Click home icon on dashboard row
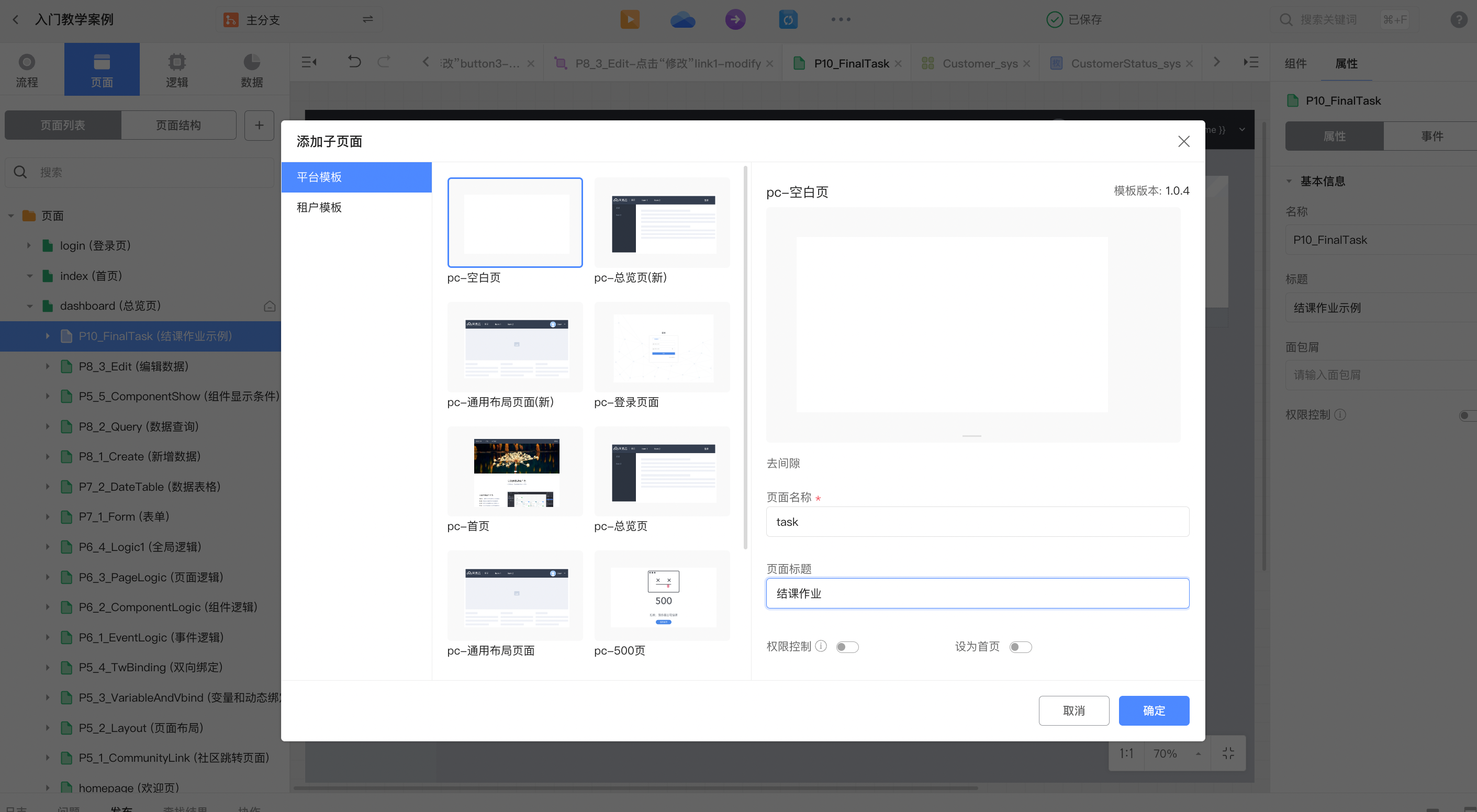Image resolution: width=1477 pixels, height=812 pixels. (x=270, y=306)
